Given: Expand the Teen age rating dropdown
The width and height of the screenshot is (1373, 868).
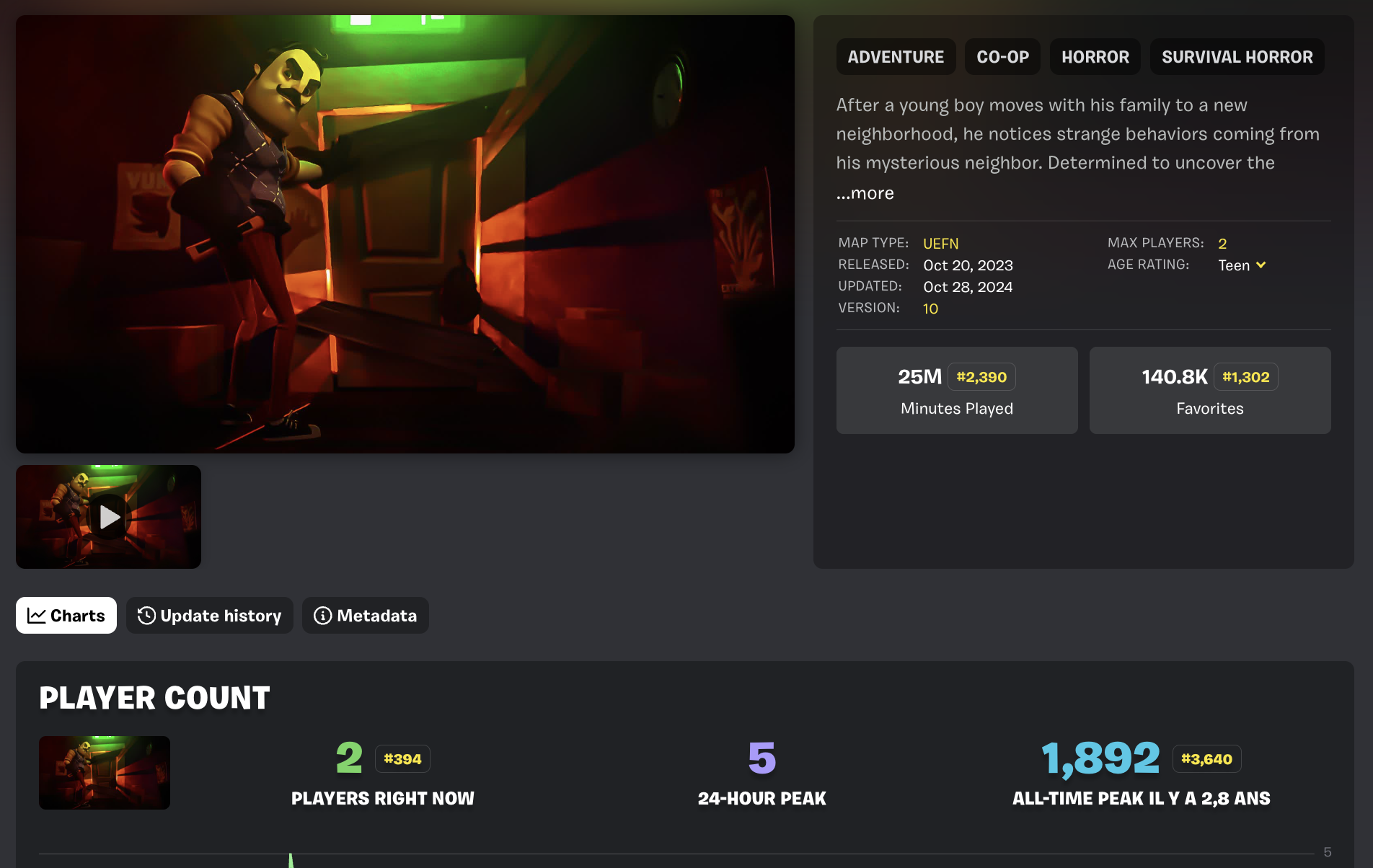Looking at the screenshot, I should (1242, 265).
